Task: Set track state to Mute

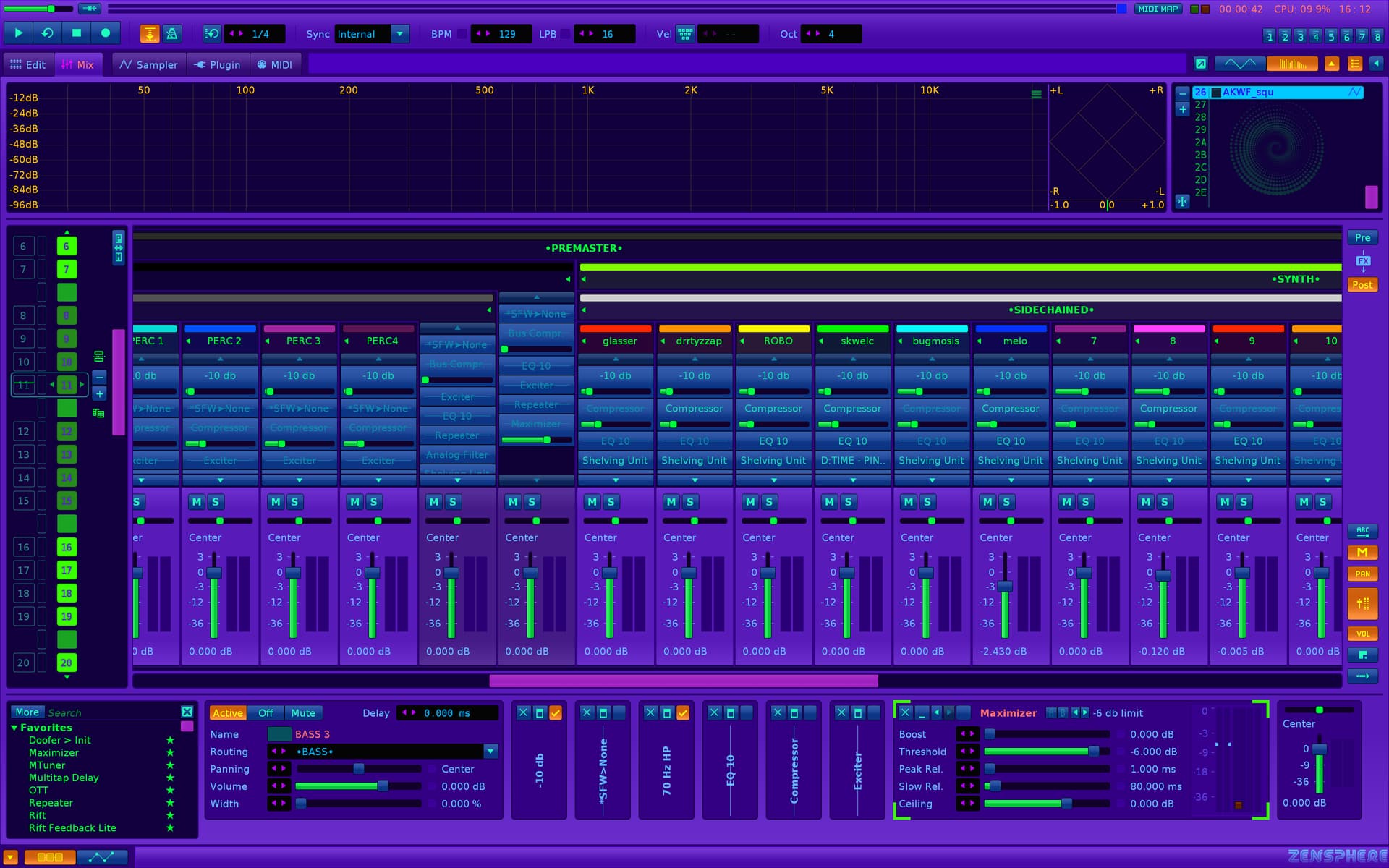Action: tap(303, 712)
